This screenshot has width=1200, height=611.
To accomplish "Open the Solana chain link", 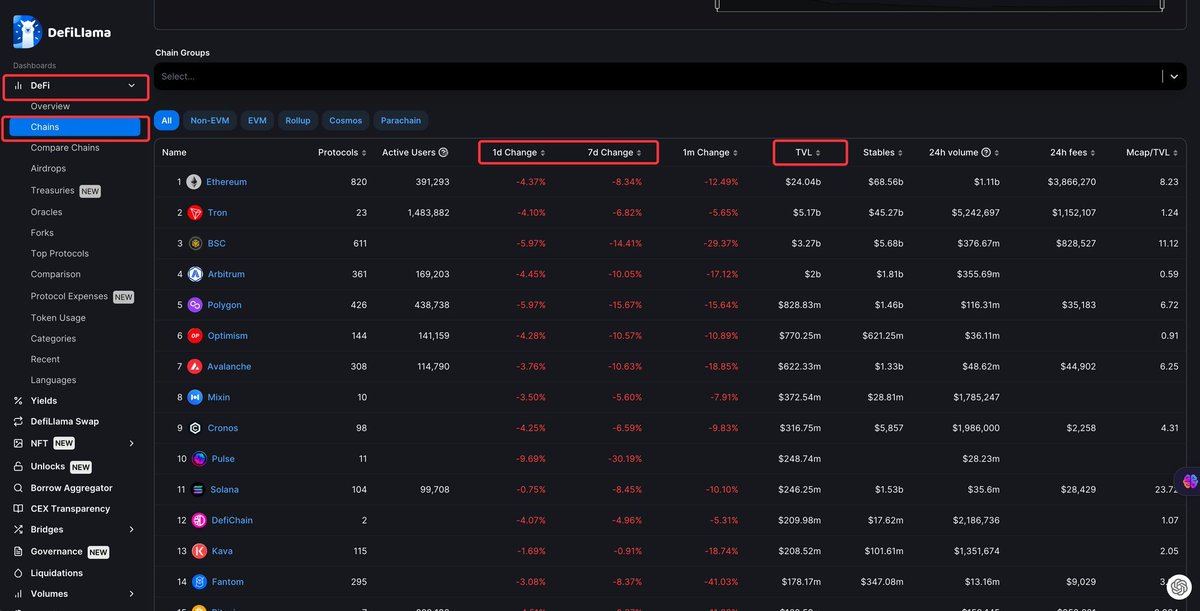I will [224, 490].
